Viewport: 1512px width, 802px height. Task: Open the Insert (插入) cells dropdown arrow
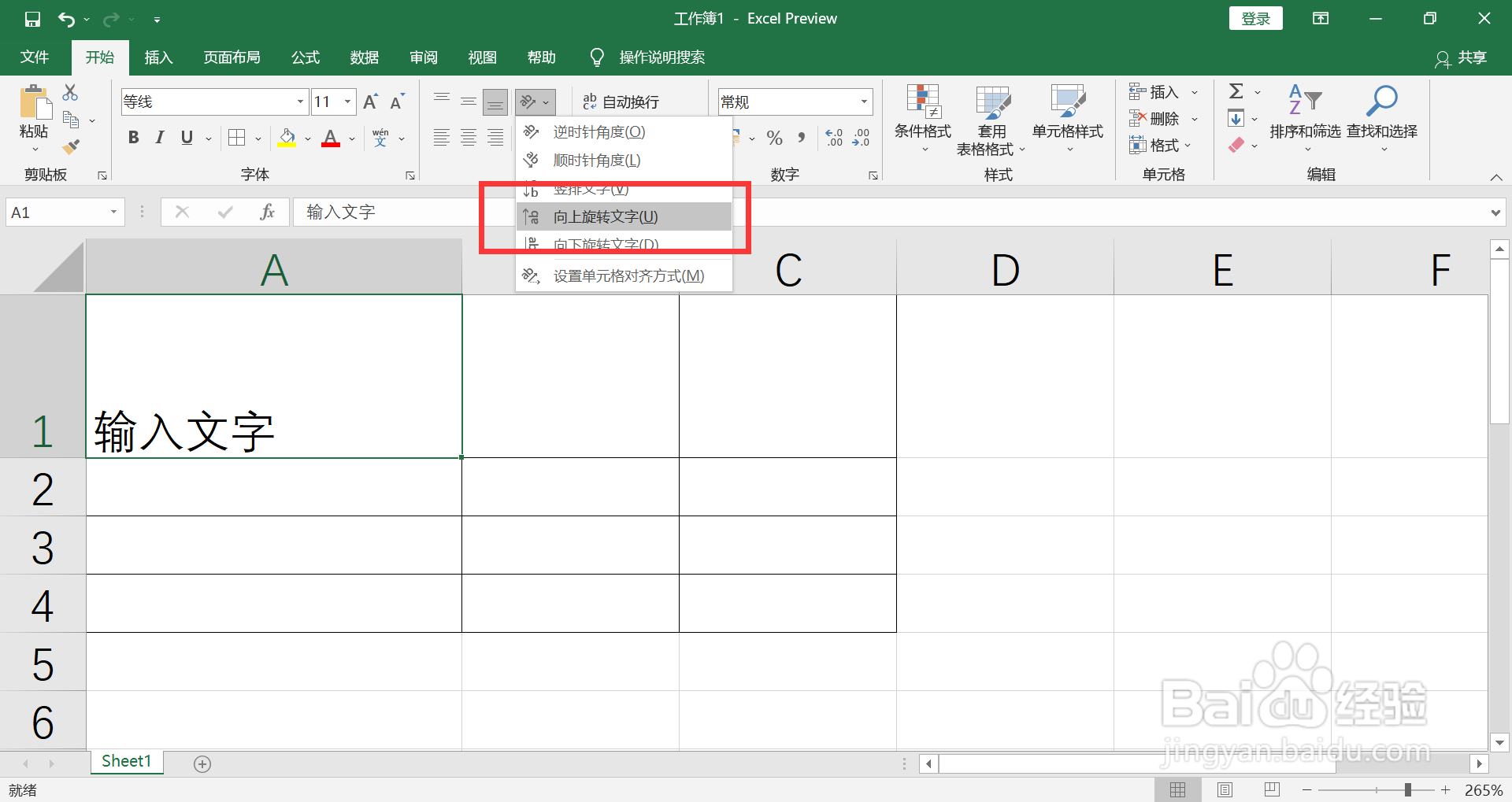point(1195,92)
